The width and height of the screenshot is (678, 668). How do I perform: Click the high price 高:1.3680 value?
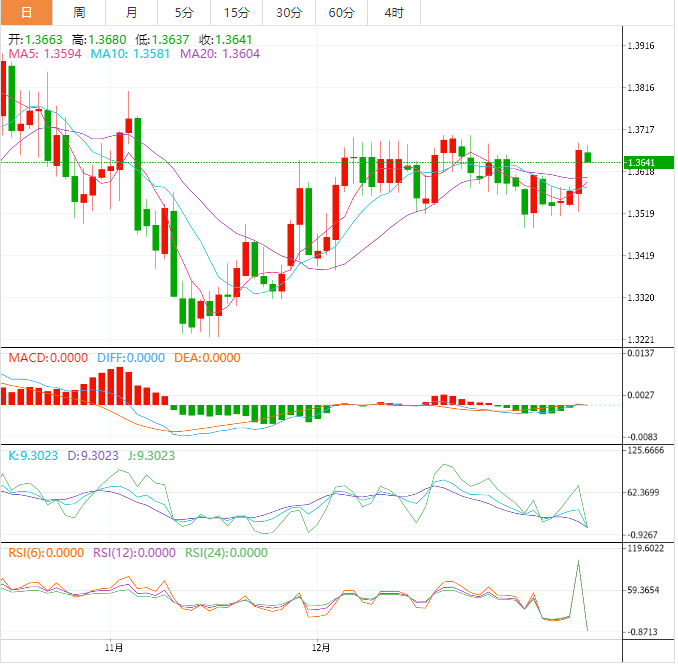tap(99, 40)
